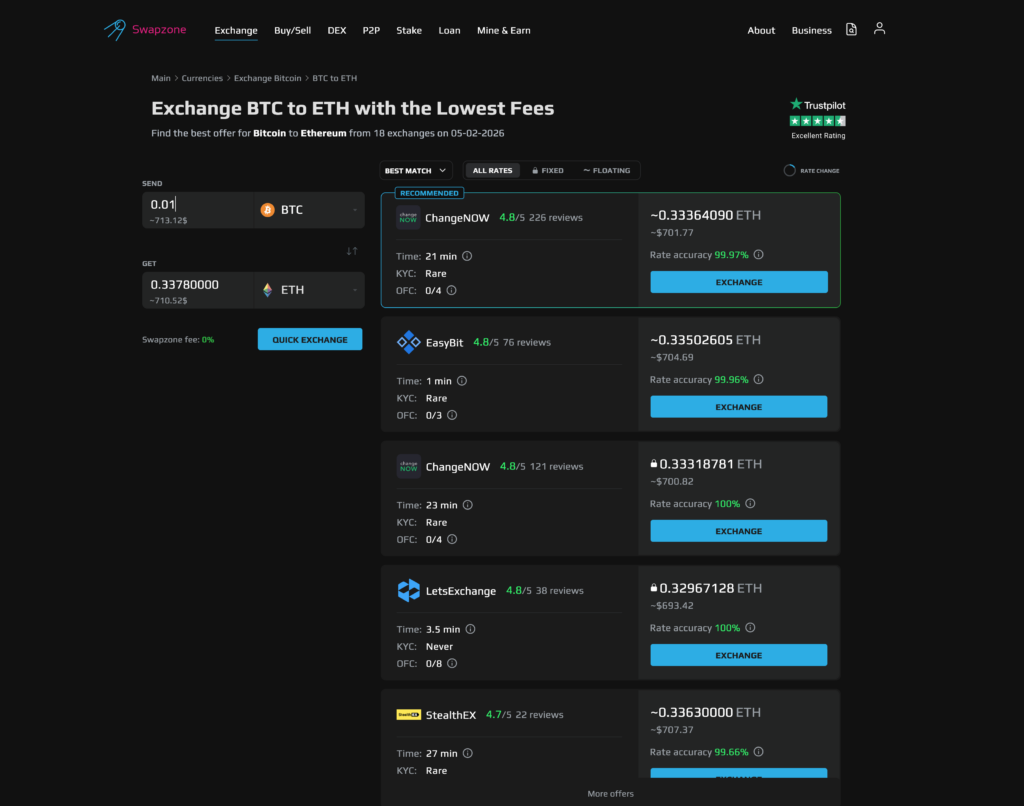
Task: Select the All Rates filter
Action: [492, 171]
